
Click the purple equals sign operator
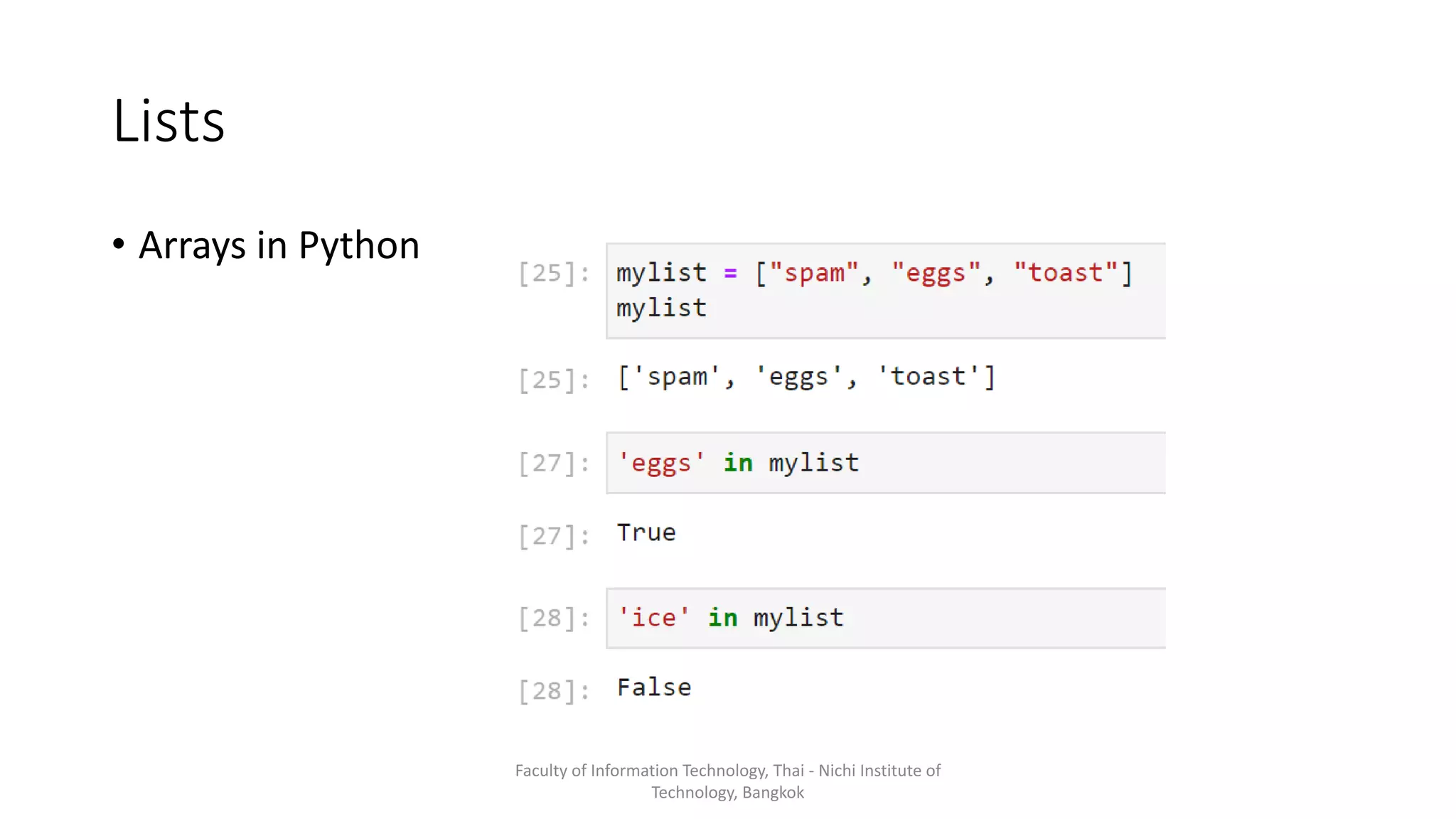click(x=730, y=273)
